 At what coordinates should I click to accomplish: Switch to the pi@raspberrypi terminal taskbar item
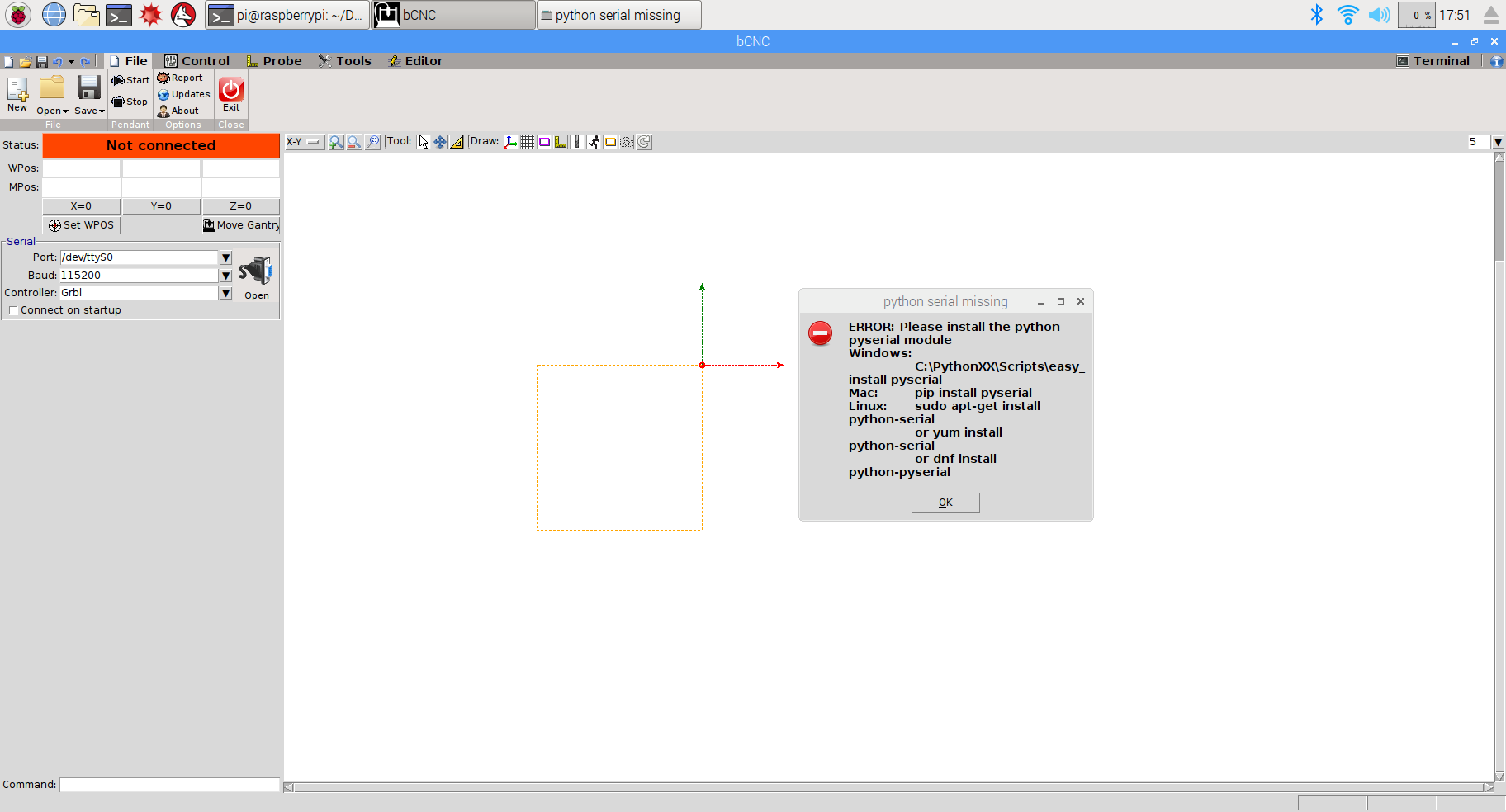[x=287, y=15]
